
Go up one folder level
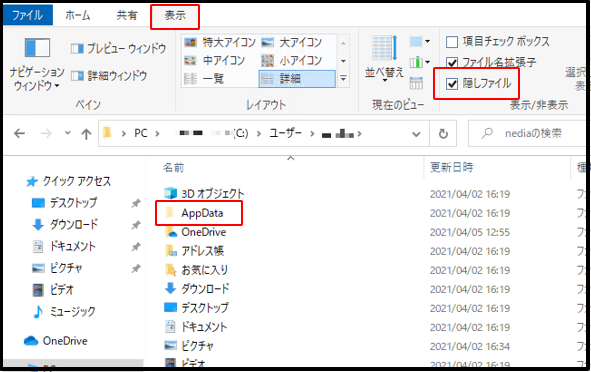86,133
